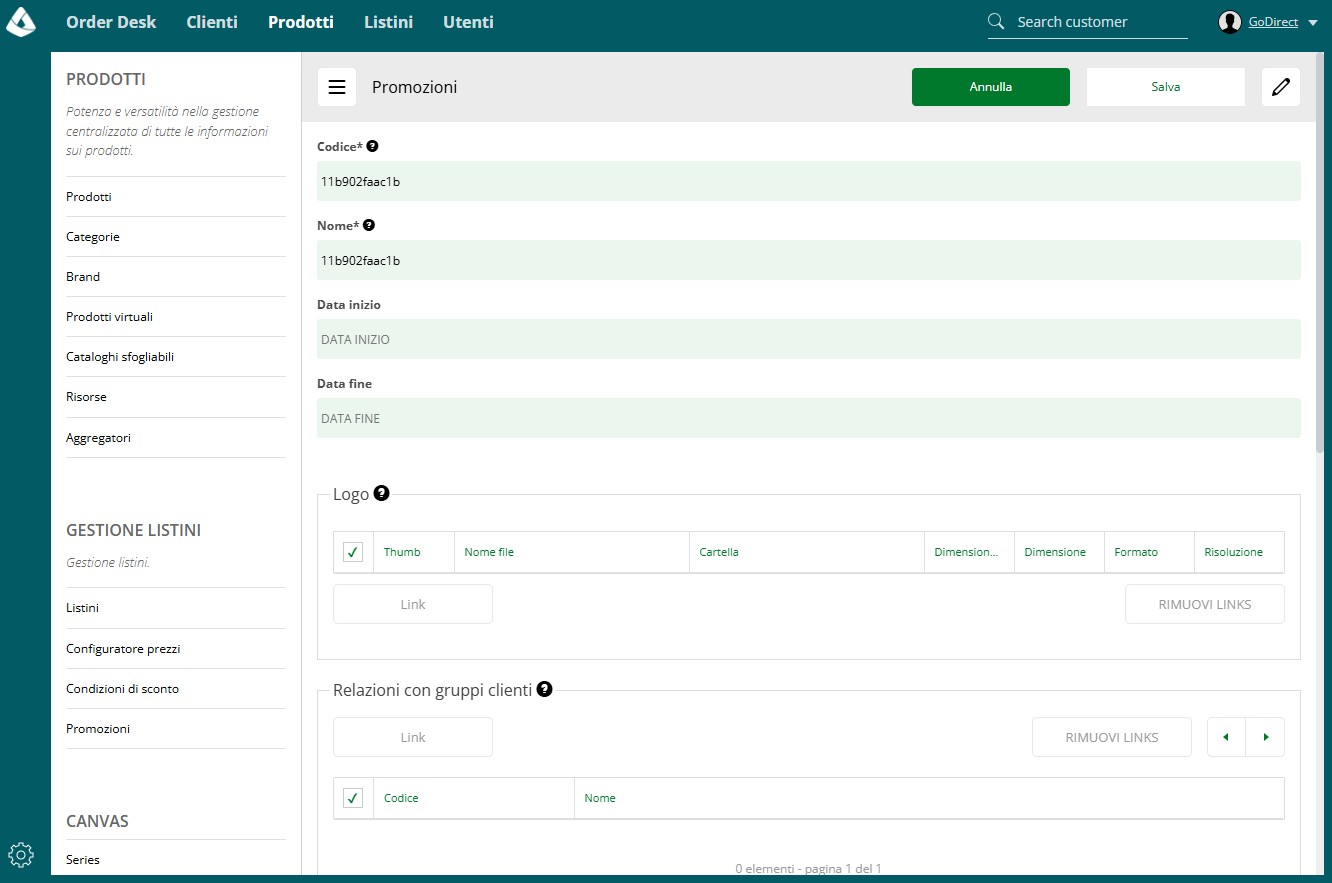Click the pencil edit icon

(x=1281, y=87)
